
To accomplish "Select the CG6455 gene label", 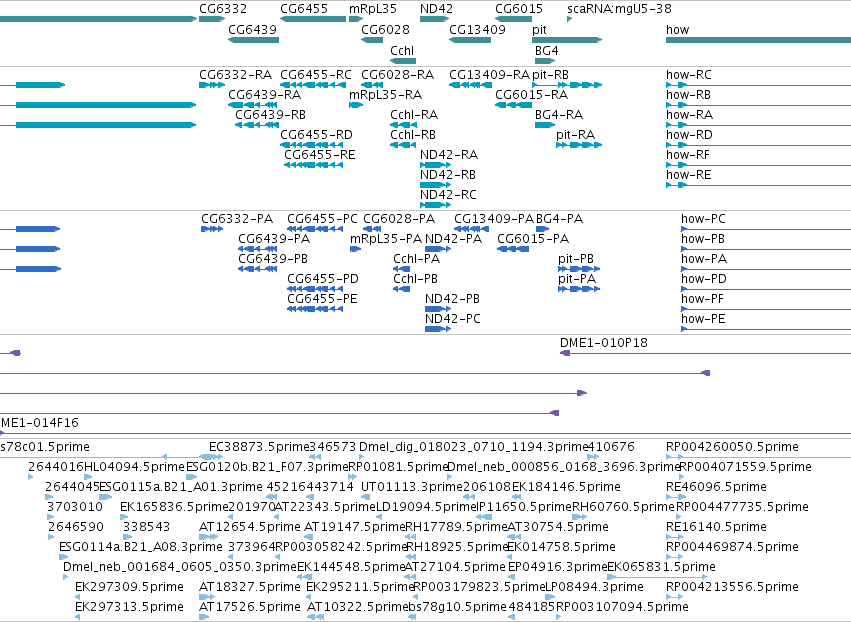I will pos(304,9).
